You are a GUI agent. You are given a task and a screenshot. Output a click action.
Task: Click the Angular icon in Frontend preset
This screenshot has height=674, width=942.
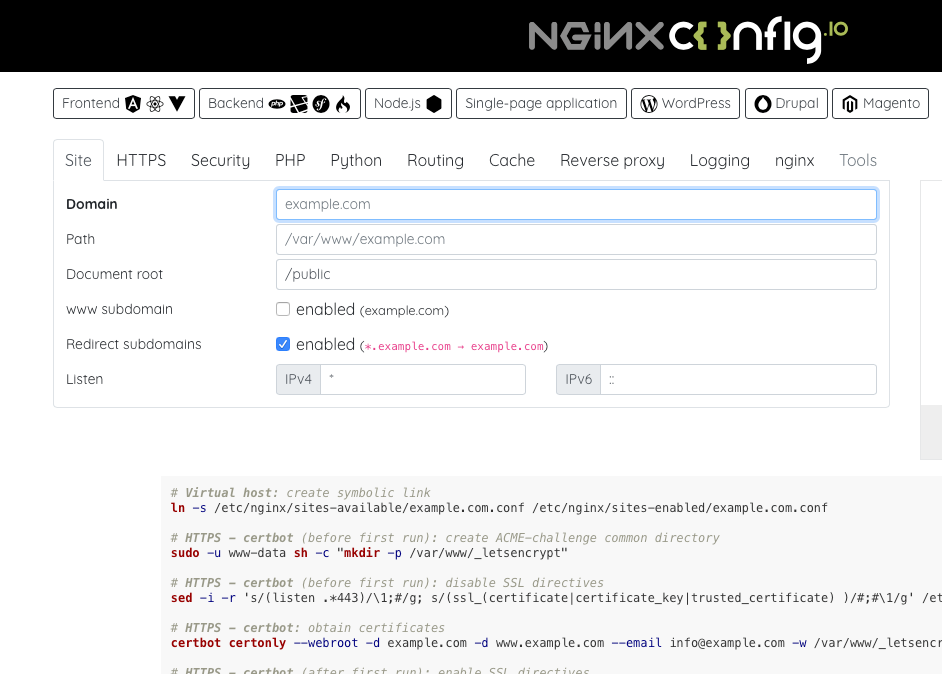pos(133,104)
